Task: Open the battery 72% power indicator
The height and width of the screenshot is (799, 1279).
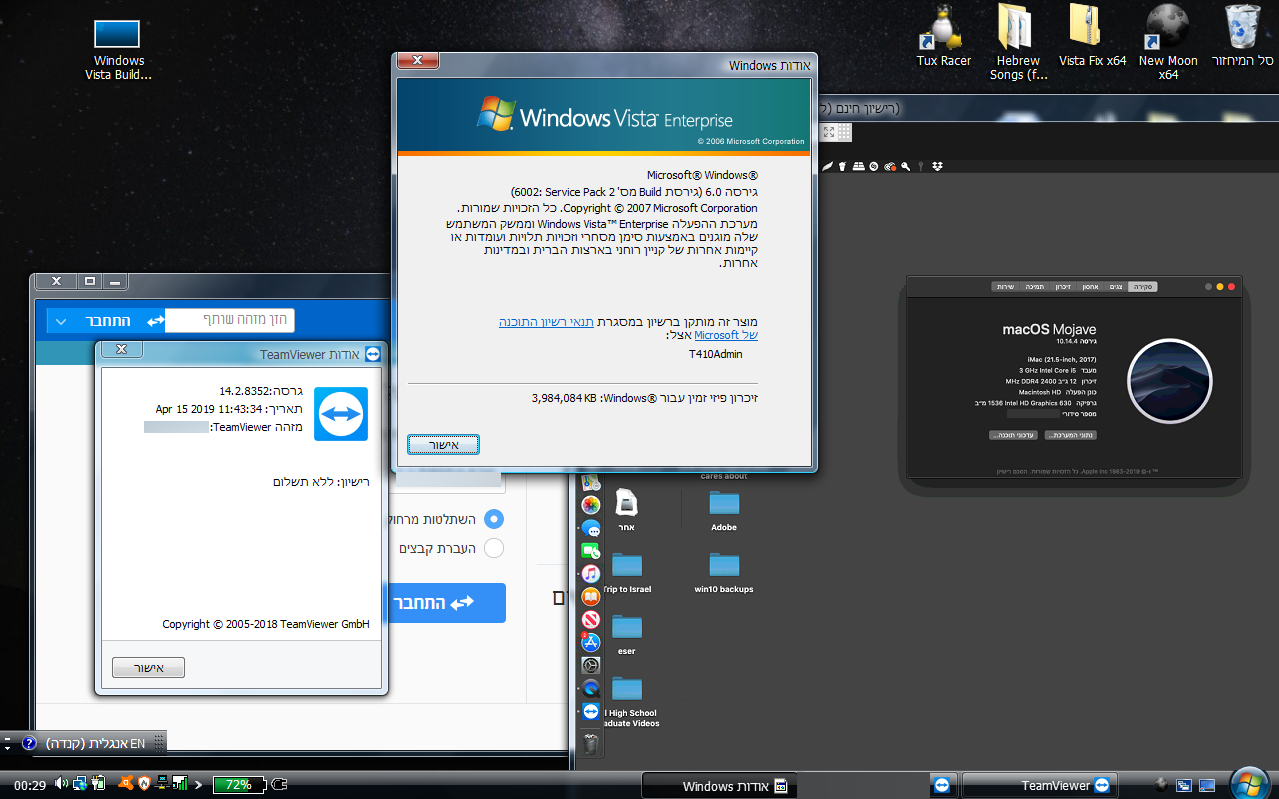Action: point(240,785)
